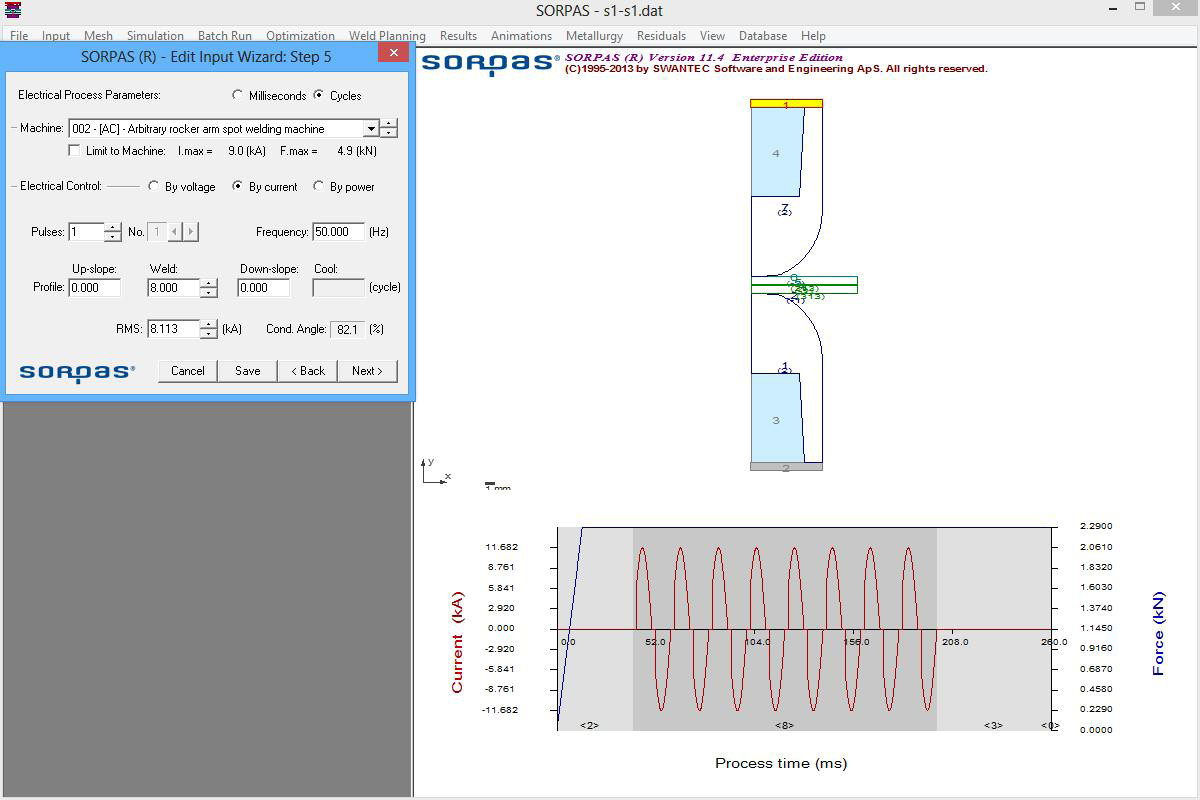Maximize the SORPAS main window

(1140, 7)
